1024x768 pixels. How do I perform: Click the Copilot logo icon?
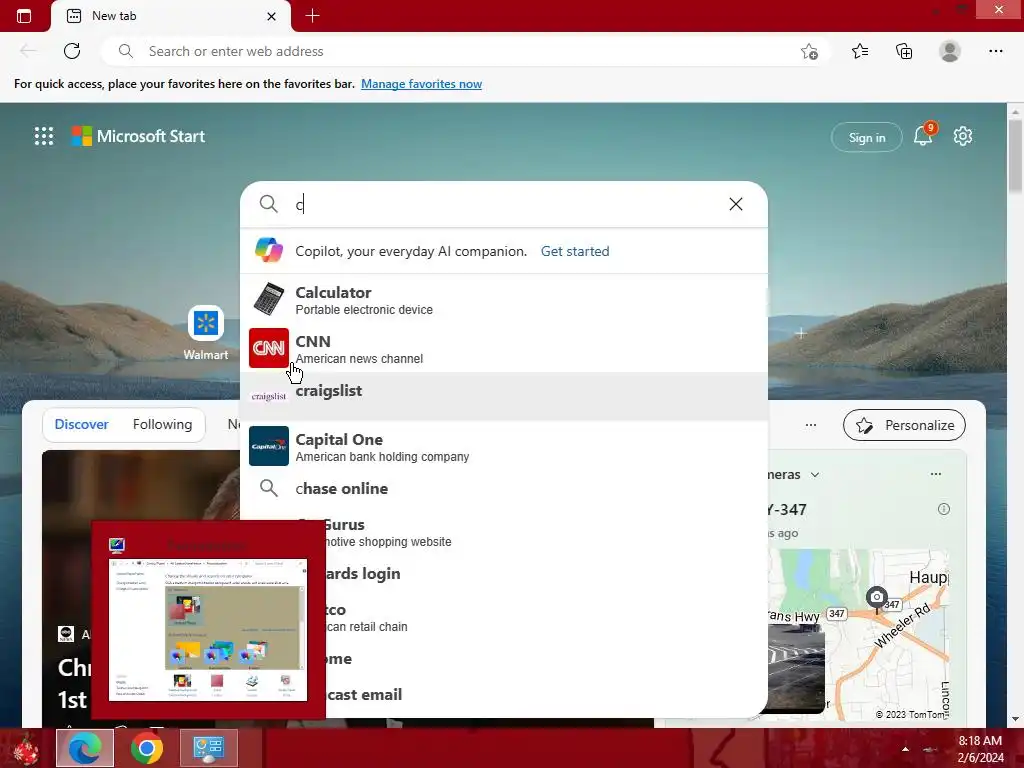tap(269, 251)
